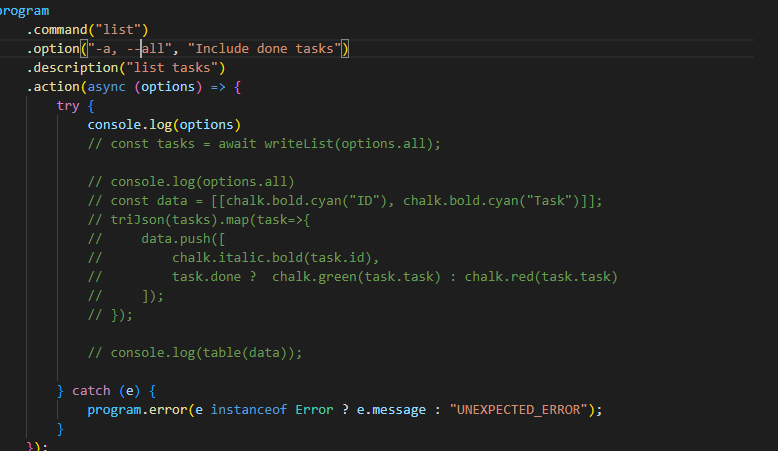Click "Include done tasks" string
Viewport: 778px width, 451px height.
[x=264, y=49]
